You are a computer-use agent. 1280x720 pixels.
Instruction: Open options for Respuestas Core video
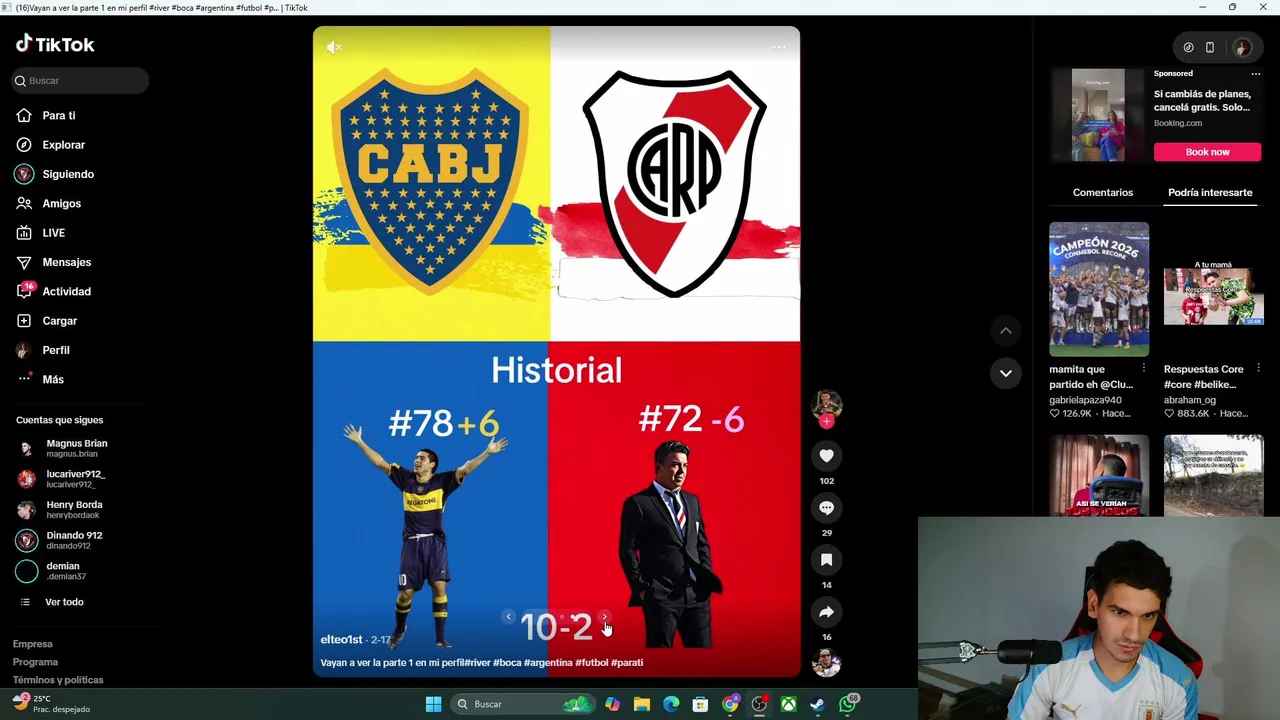[1259, 369]
